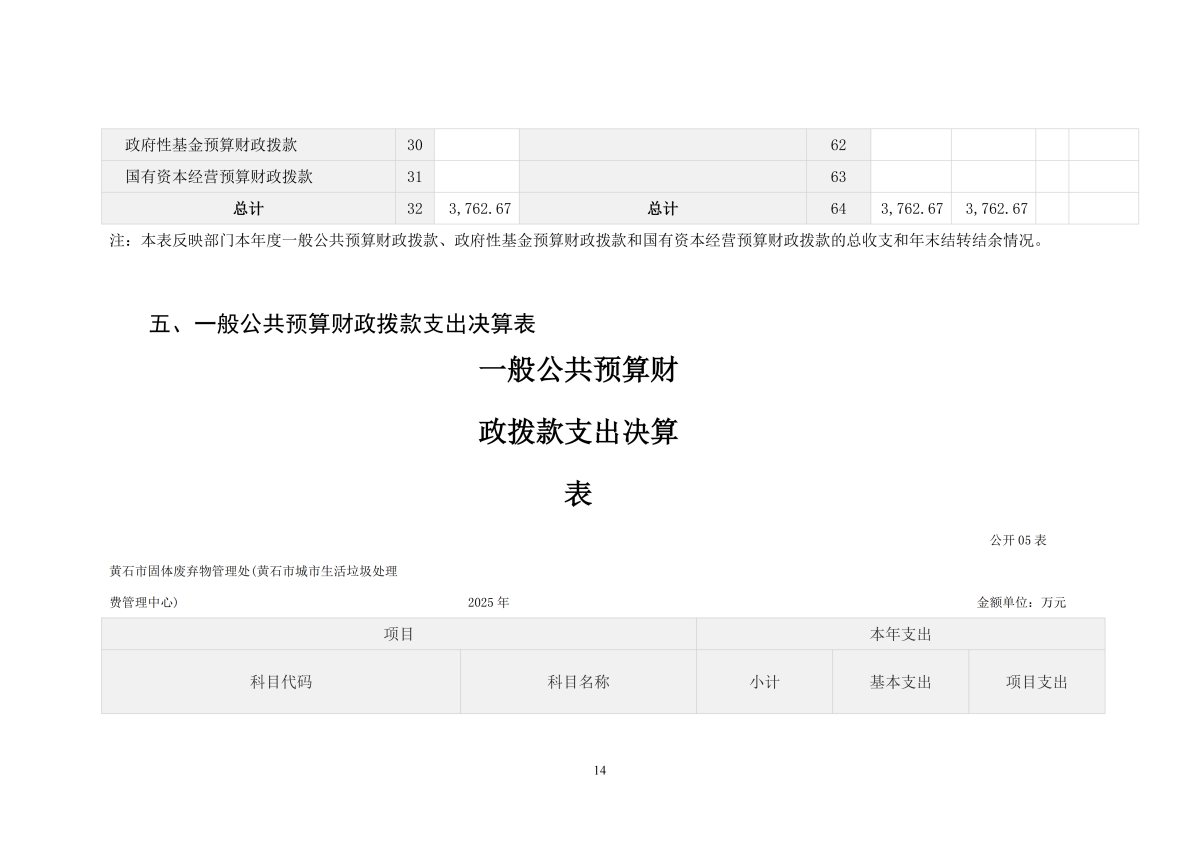Viewport: 1200px width, 848px height.
Task: Select the 国有资本经营预算财政拨款 row label
Action: pos(219,177)
